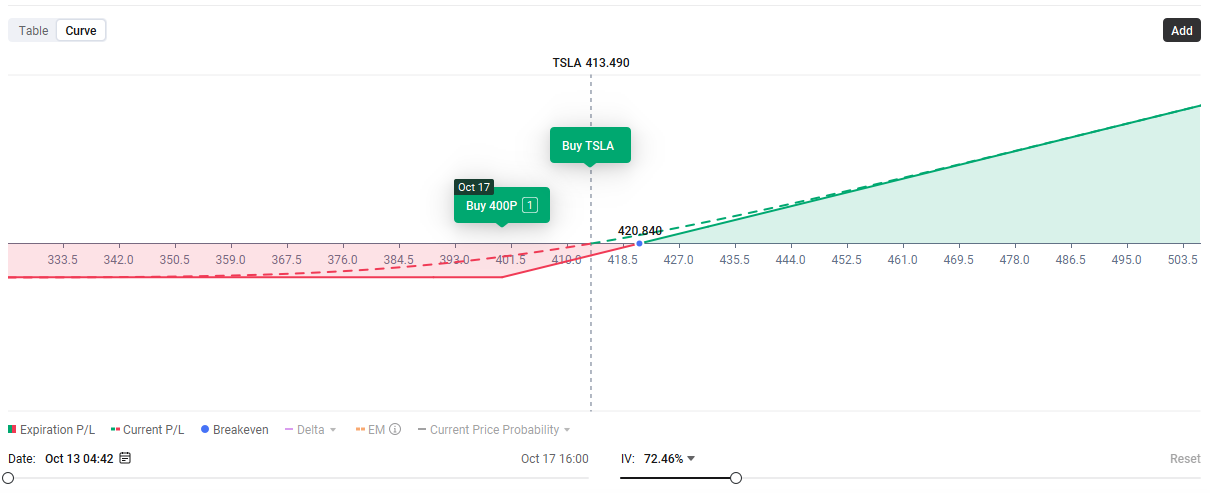Open the date picker calendar icon

coord(125,459)
